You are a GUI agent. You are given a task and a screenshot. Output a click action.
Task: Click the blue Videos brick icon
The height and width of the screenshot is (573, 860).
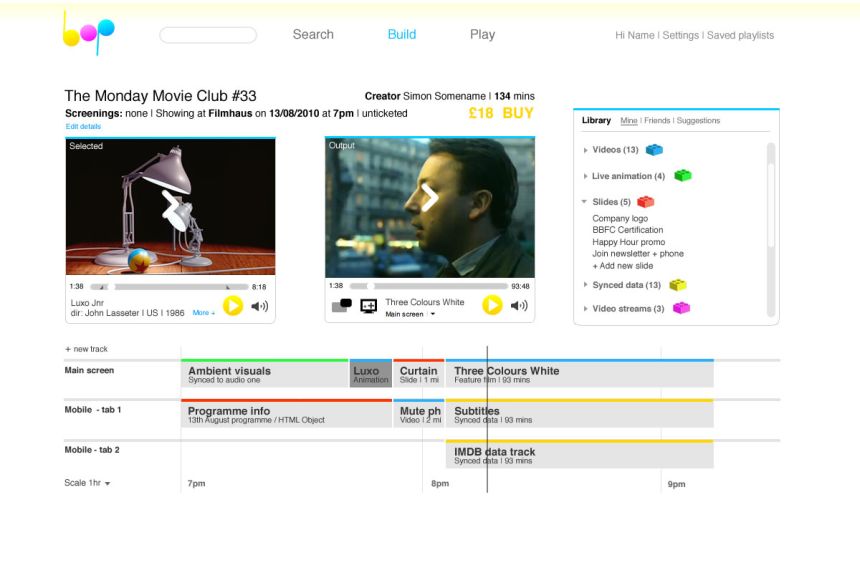(655, 150)
